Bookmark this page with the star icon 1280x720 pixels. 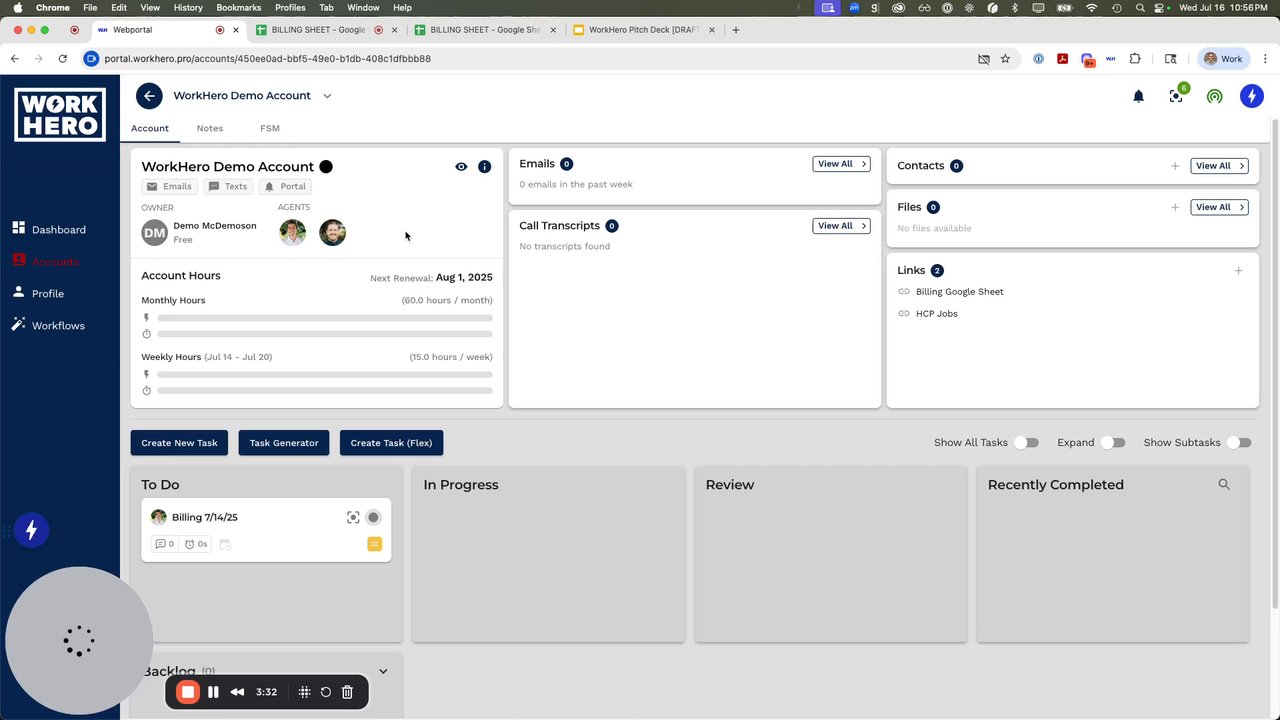point(1006,59)
